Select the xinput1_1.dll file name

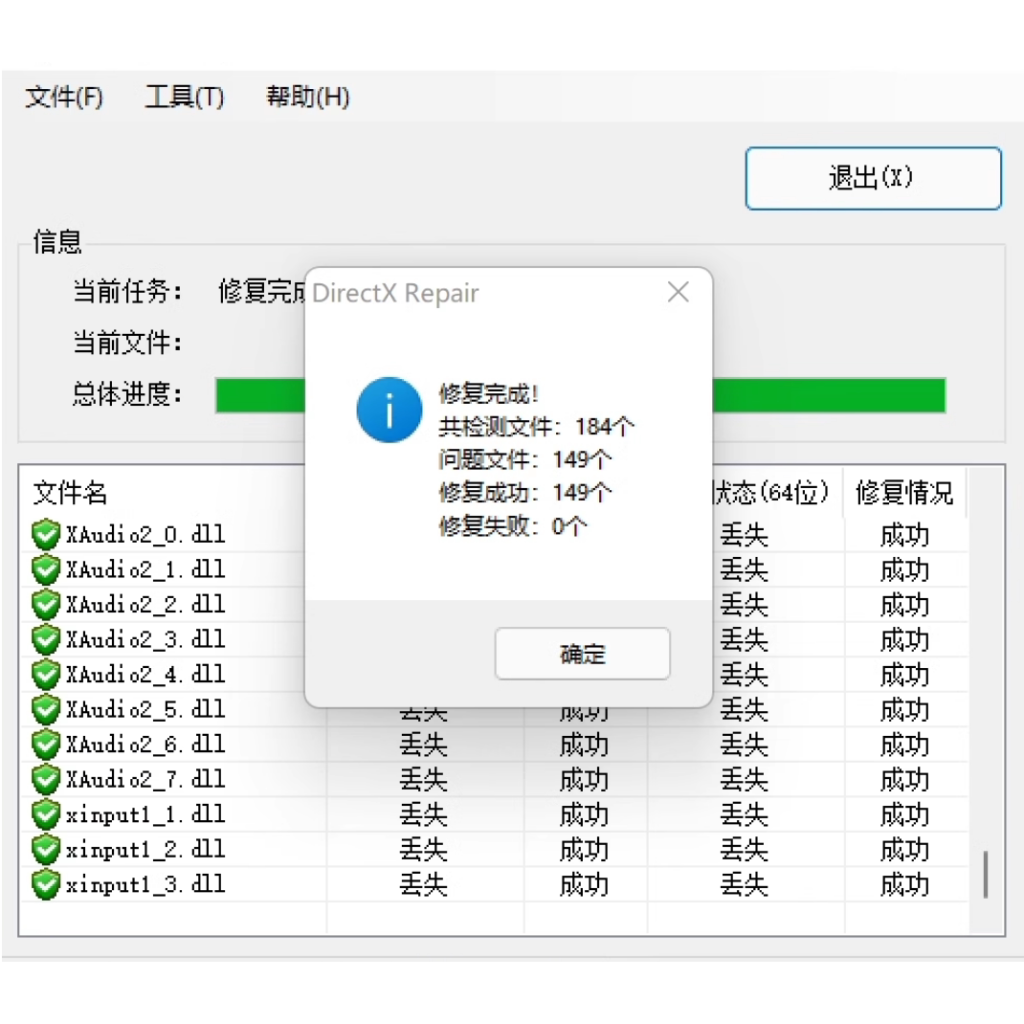145,814
